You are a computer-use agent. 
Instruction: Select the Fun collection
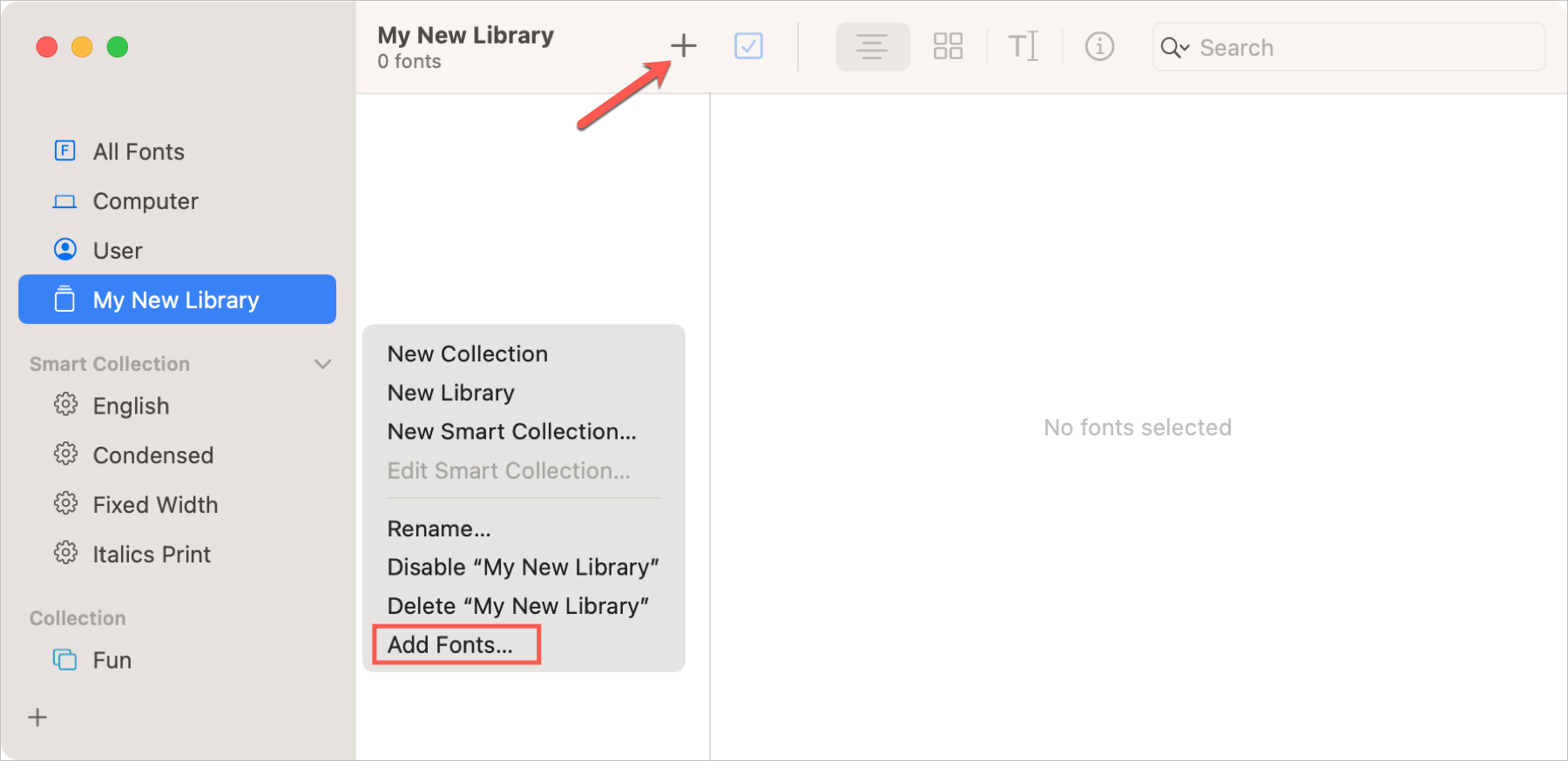[177, 660]
